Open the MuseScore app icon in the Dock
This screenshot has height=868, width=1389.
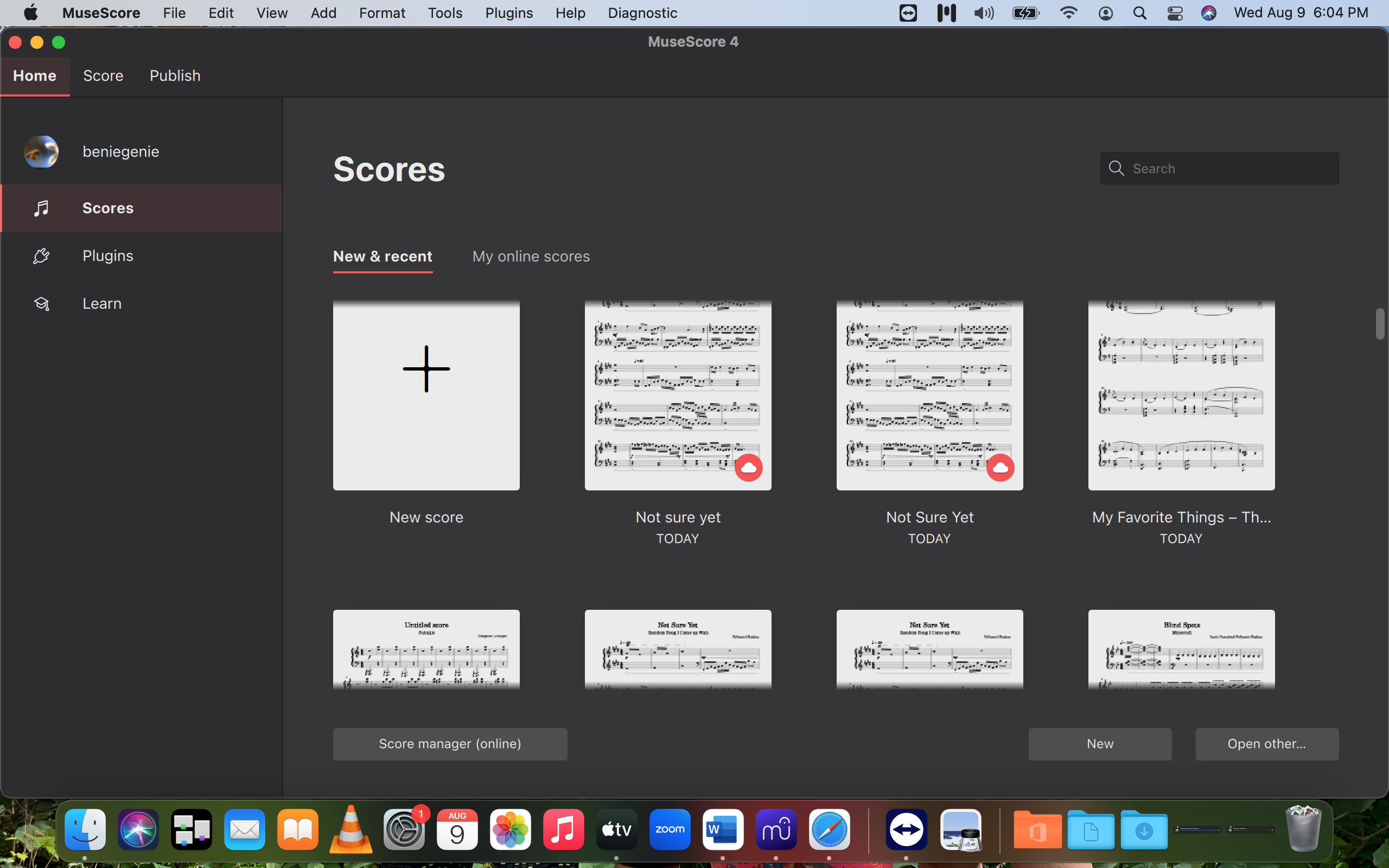pyautogui.click(x=775, y=829)
